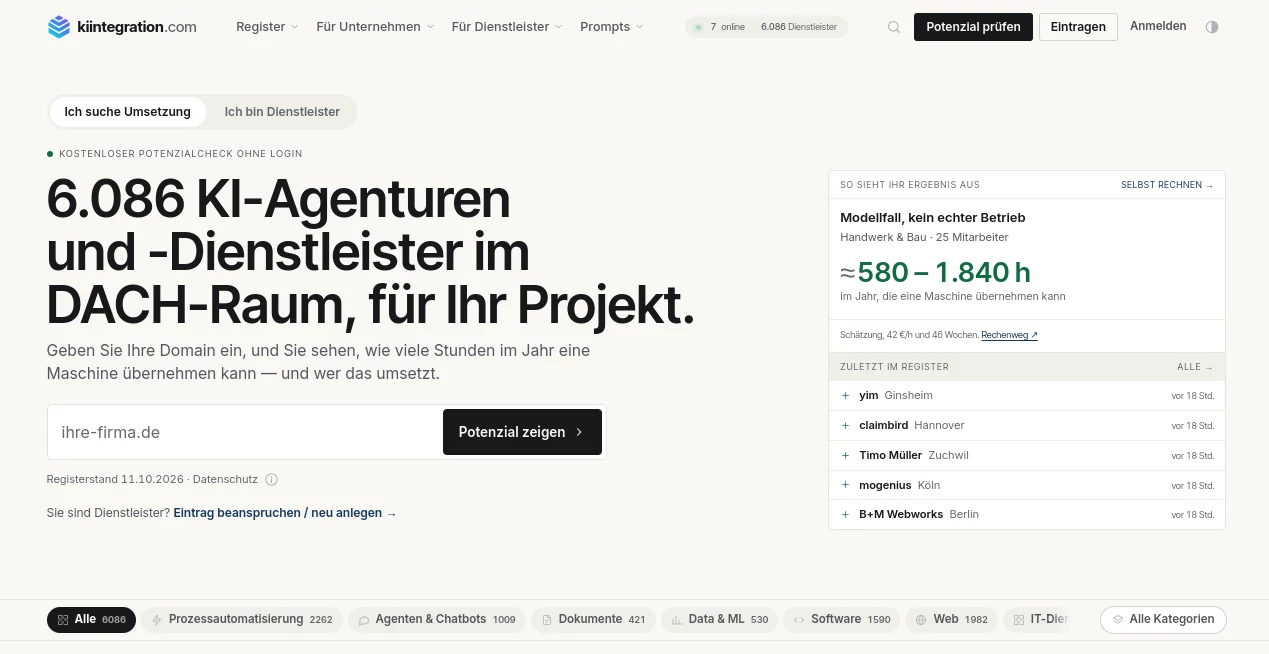This screenshot has width=1269, height=654.
Task: Open the B+M Webworks Berlin entry
Action: point(1027,514)
